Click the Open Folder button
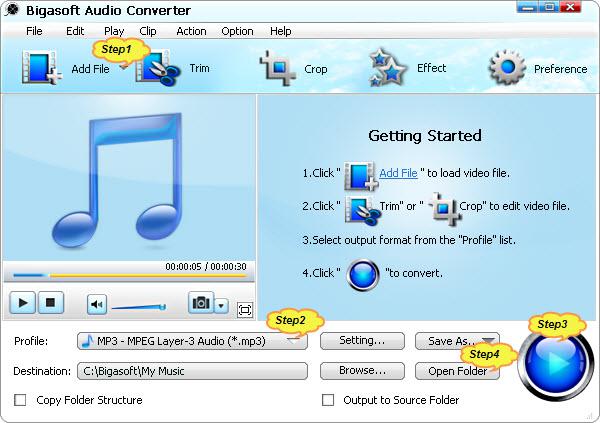Image resolution: width=600 pixels, height=423 pixels. coord(457,371)
